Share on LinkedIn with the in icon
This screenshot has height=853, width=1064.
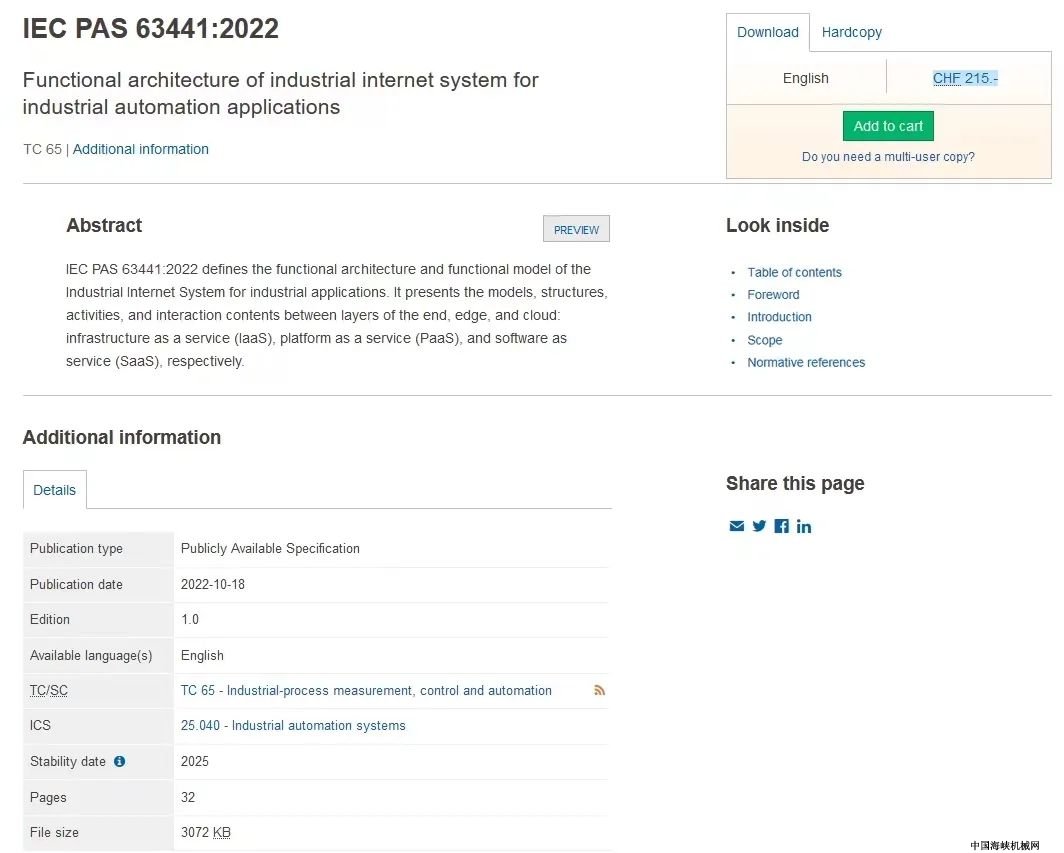click(803, 527)
